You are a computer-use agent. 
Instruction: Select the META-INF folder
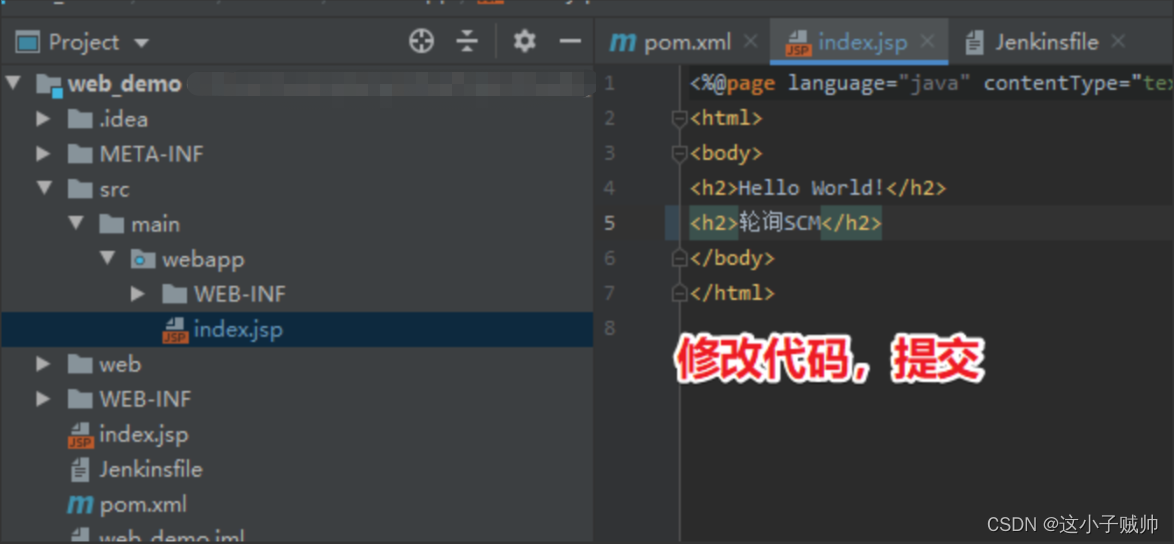pos(151,154)
